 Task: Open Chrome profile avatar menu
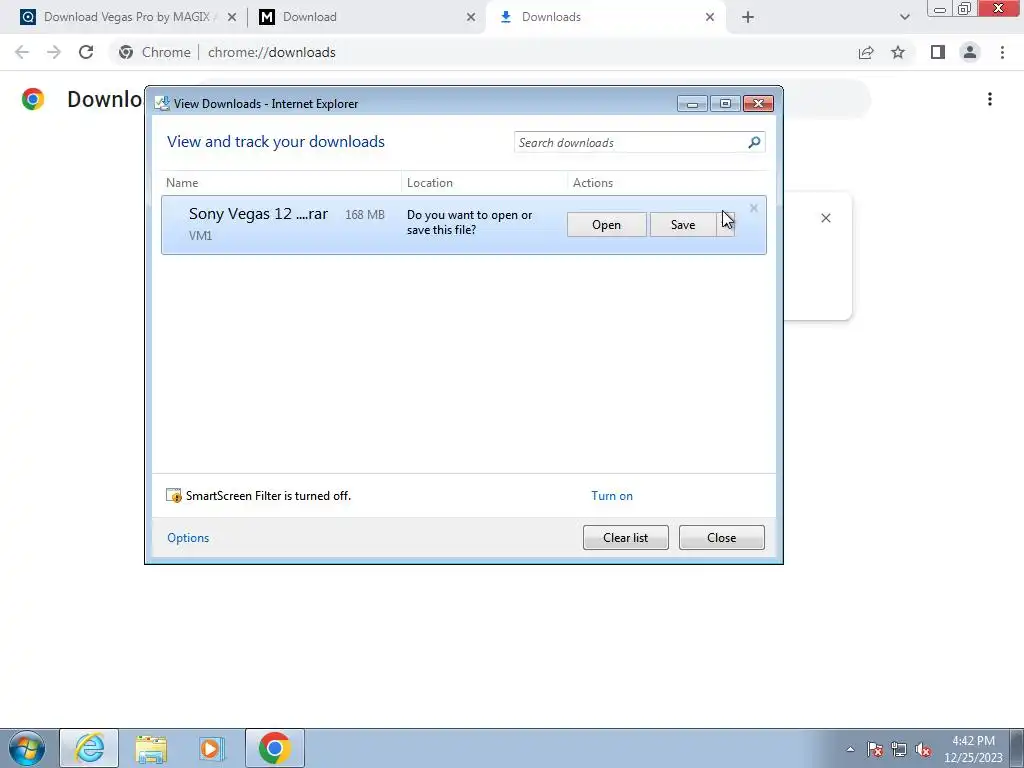[970, 52]
